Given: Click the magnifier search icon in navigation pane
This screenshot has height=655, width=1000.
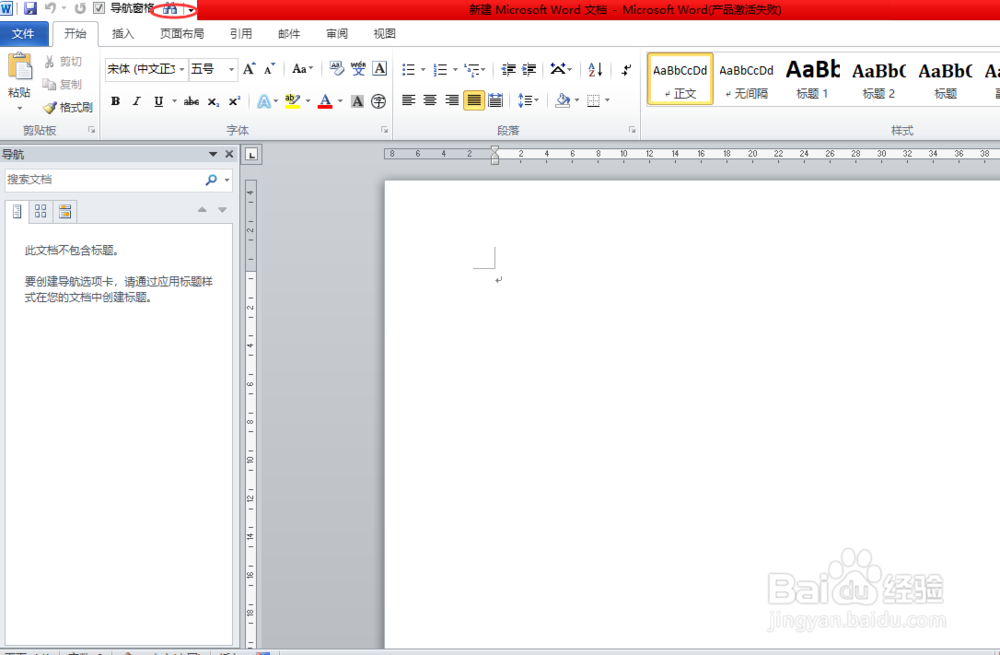Looking at the screenshot, I should click(211, 180).
